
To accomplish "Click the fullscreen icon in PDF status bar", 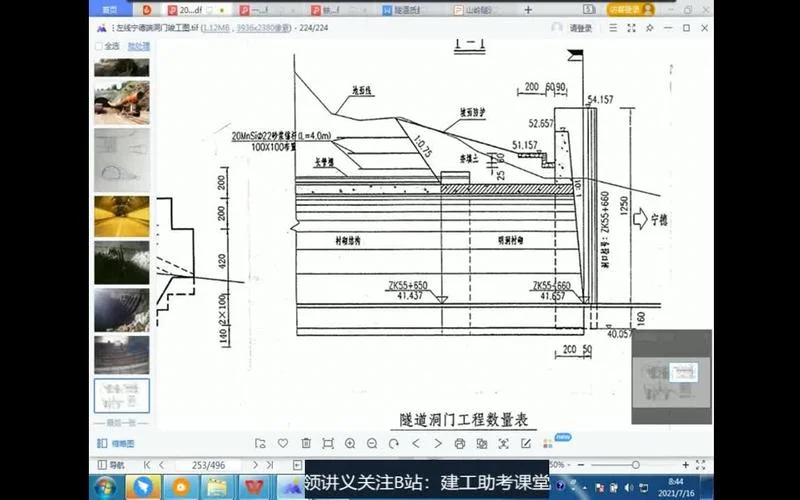I will click(701, 465).
